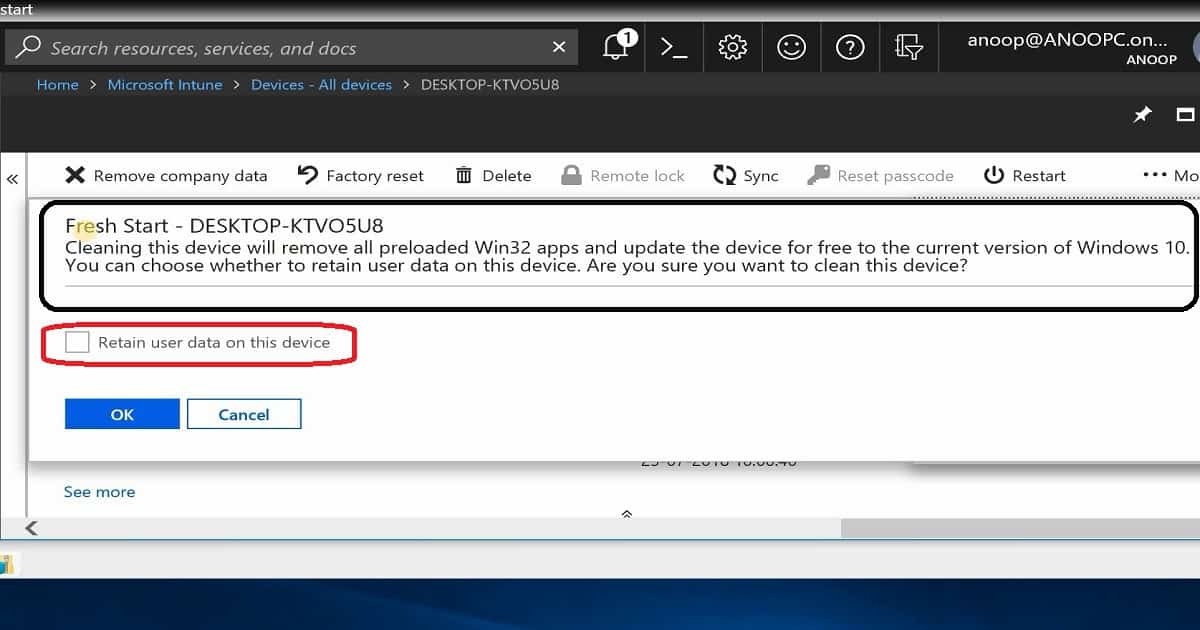Confirm Fresh Start with OK
1200x630 pixels.
[122, 414]
